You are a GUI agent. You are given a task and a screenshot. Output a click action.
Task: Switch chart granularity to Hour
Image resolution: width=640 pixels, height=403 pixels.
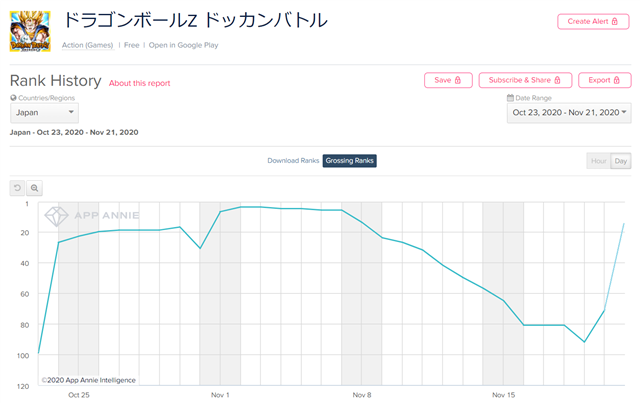tap(598, 161)
